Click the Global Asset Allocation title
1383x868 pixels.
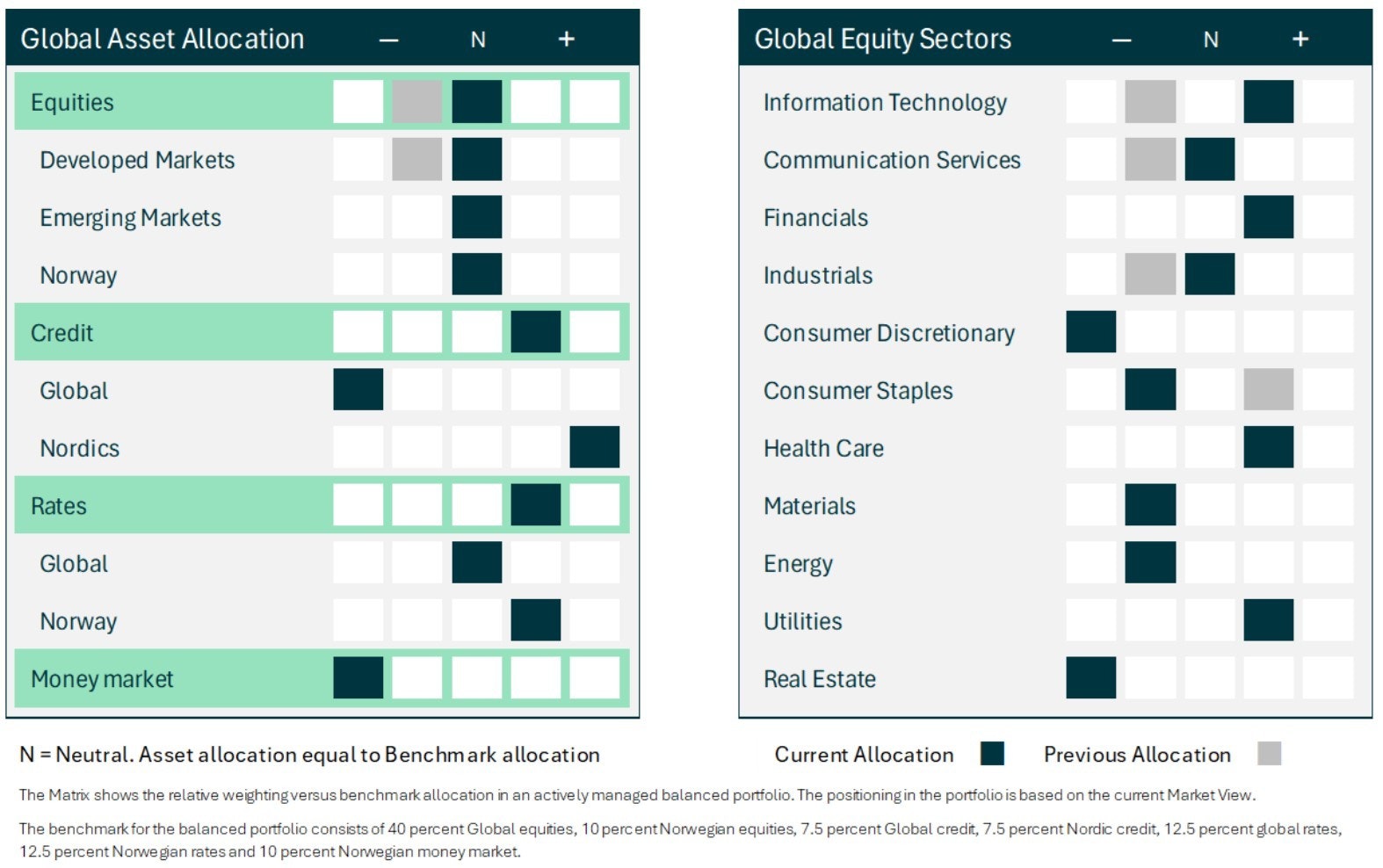tap(163, 39)
